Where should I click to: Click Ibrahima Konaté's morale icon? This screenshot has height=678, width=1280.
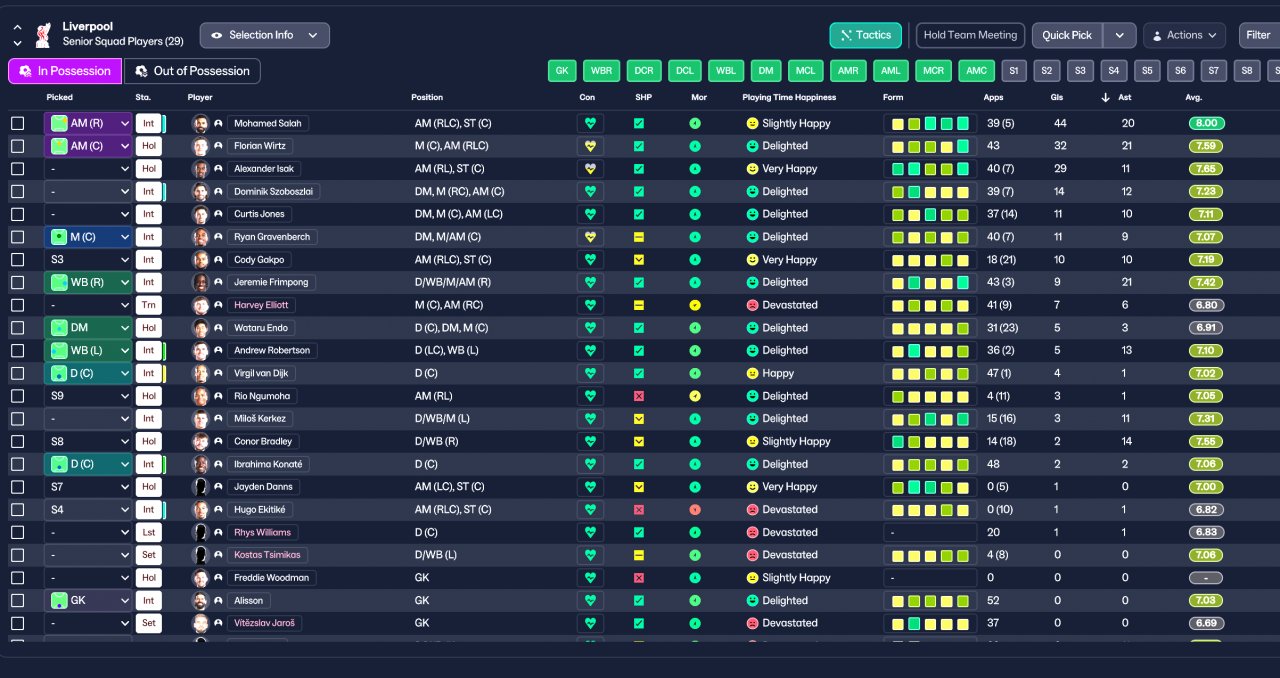pos(695,464)
